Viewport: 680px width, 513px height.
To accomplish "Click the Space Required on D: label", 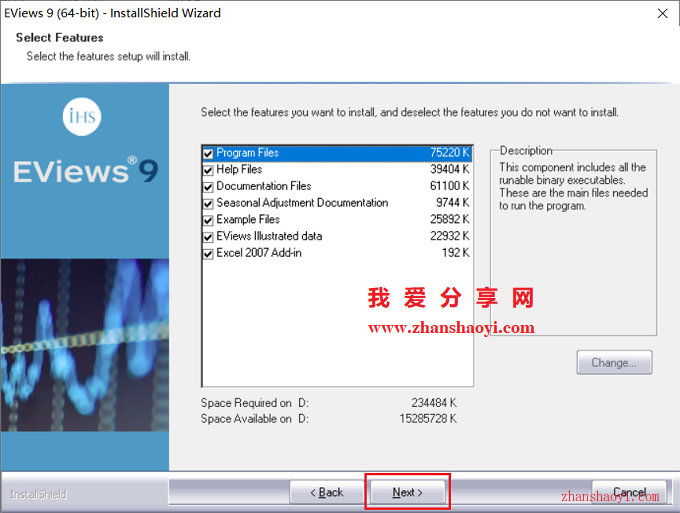I will click(255, 403).
